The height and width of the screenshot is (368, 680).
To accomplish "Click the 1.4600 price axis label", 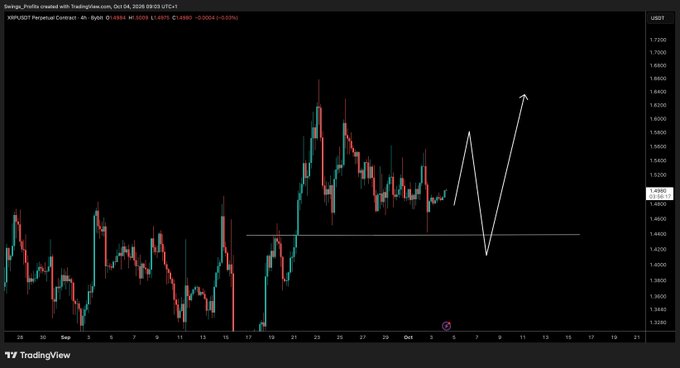I will [657, 219].
